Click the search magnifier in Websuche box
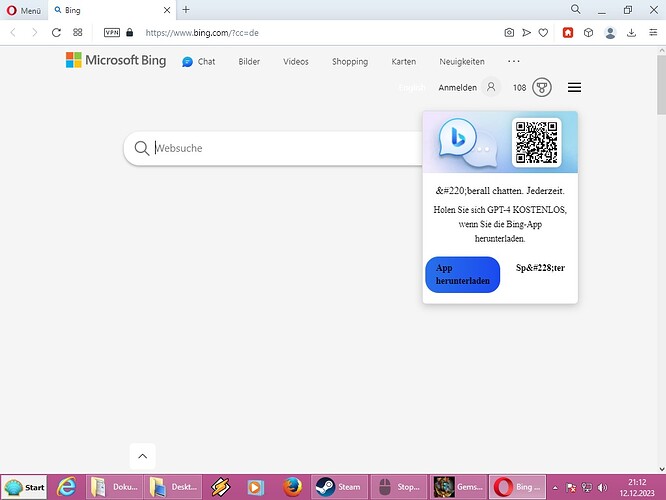 [x=141, y=148]
